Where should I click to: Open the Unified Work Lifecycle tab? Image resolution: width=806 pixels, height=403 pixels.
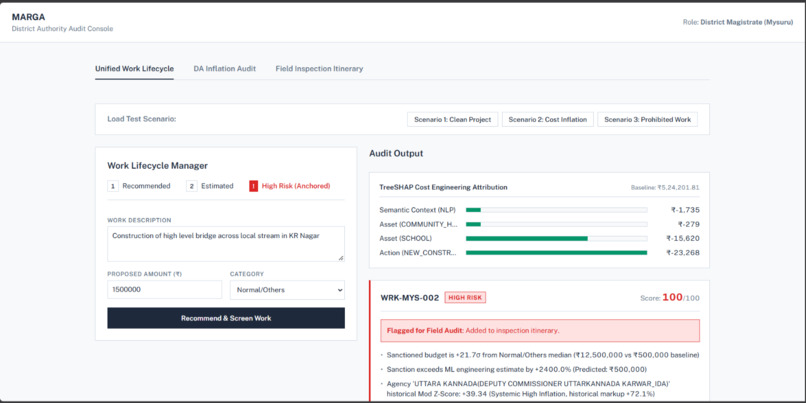point(134,68)
